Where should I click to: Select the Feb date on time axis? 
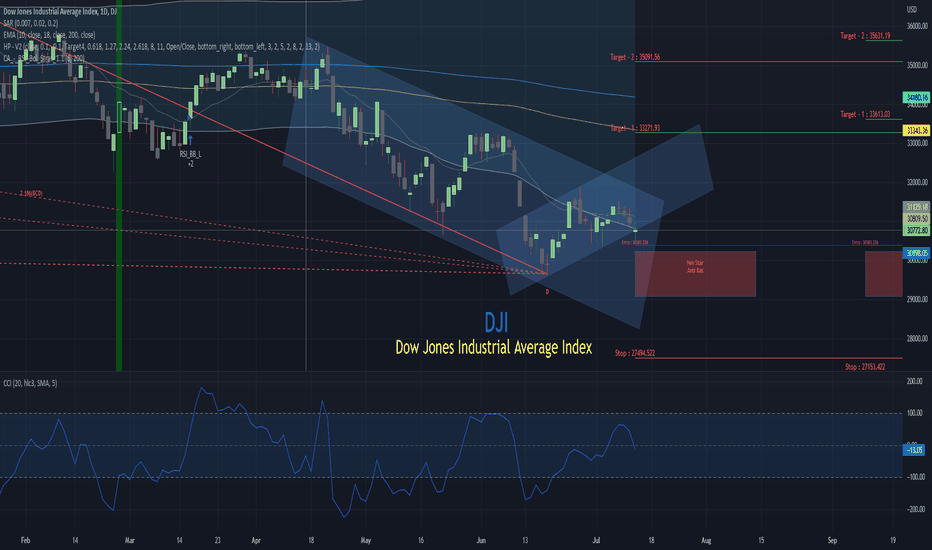pos(25,540)
